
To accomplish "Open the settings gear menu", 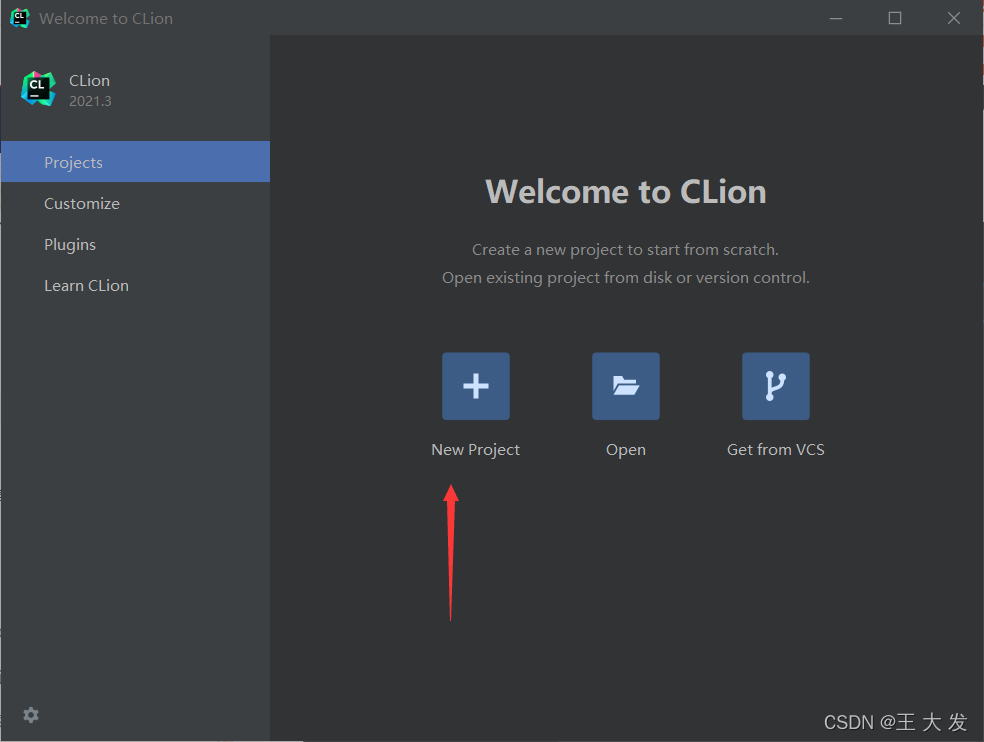I will (31, 715).
